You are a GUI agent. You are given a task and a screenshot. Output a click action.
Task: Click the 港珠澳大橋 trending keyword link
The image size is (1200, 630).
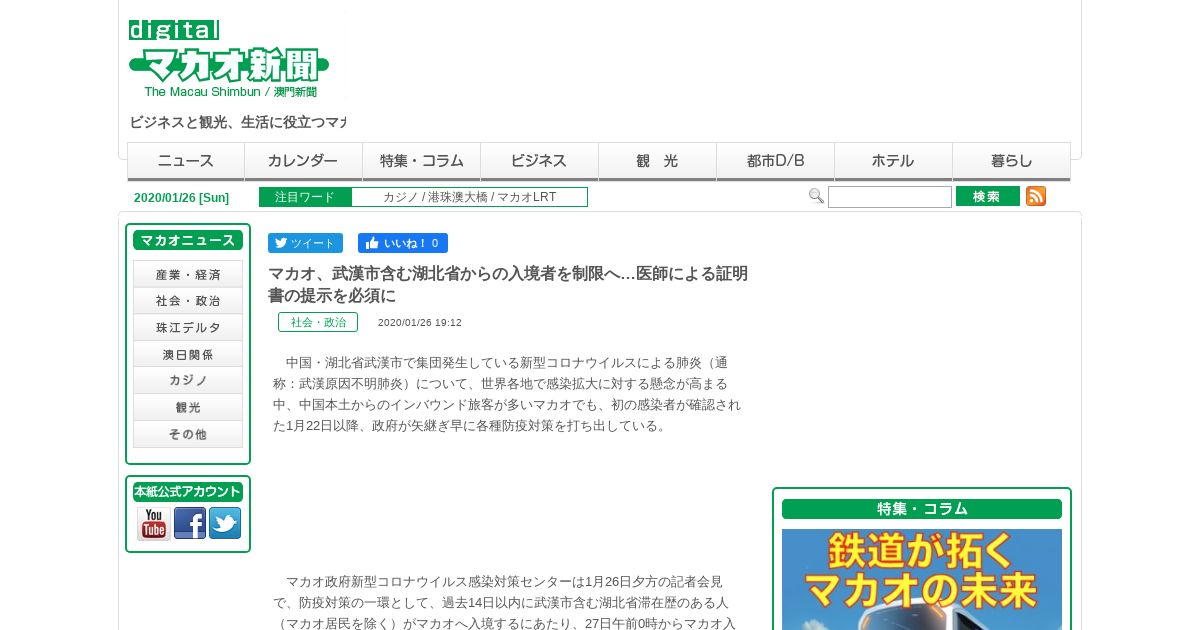(458, 197)
